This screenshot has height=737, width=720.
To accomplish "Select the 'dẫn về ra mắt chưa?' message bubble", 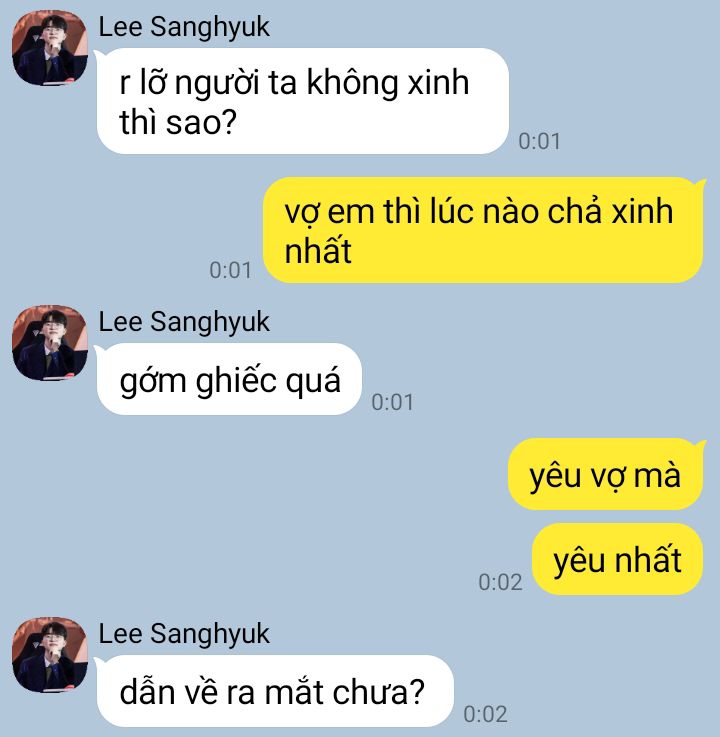I will [x=275, y=691].
